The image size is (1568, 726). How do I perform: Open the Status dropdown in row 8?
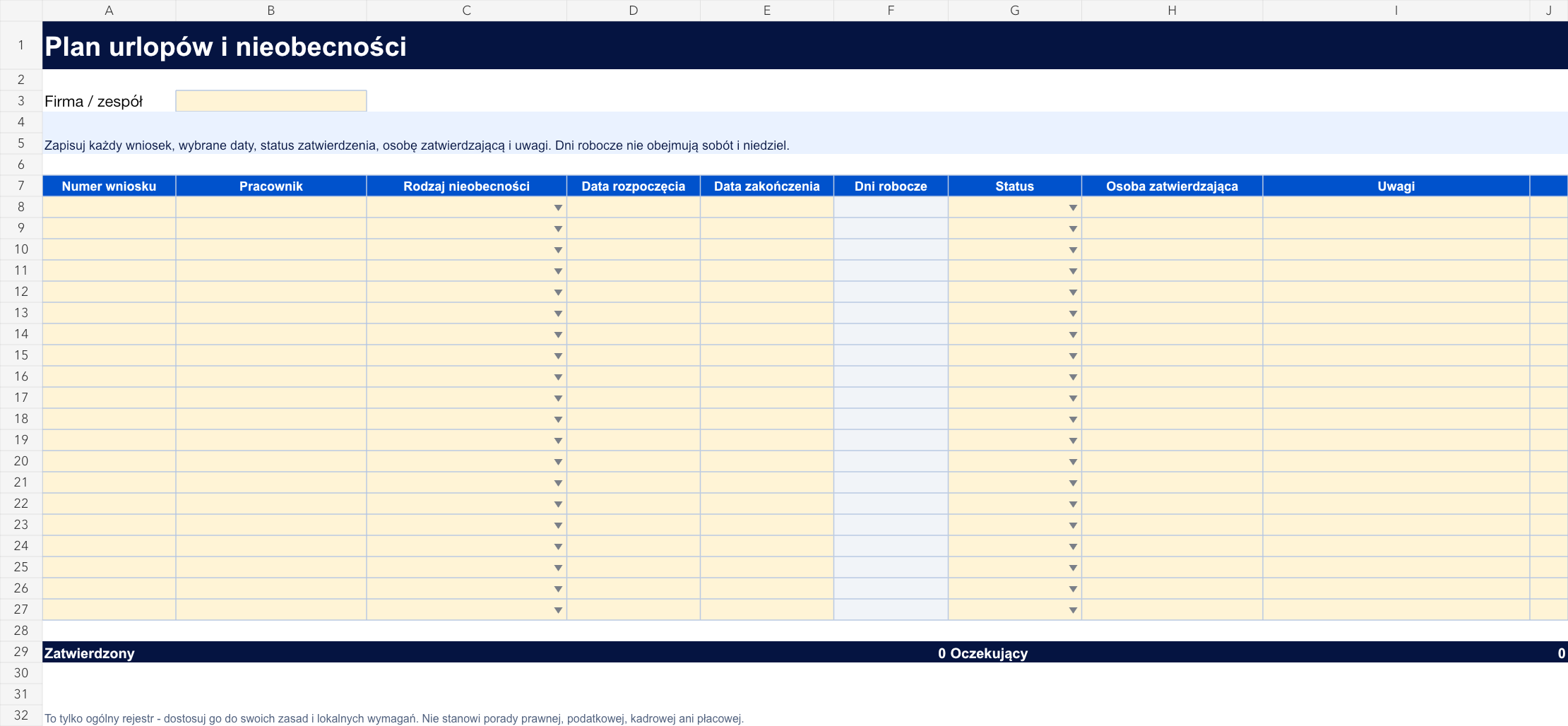(1073, 208)
